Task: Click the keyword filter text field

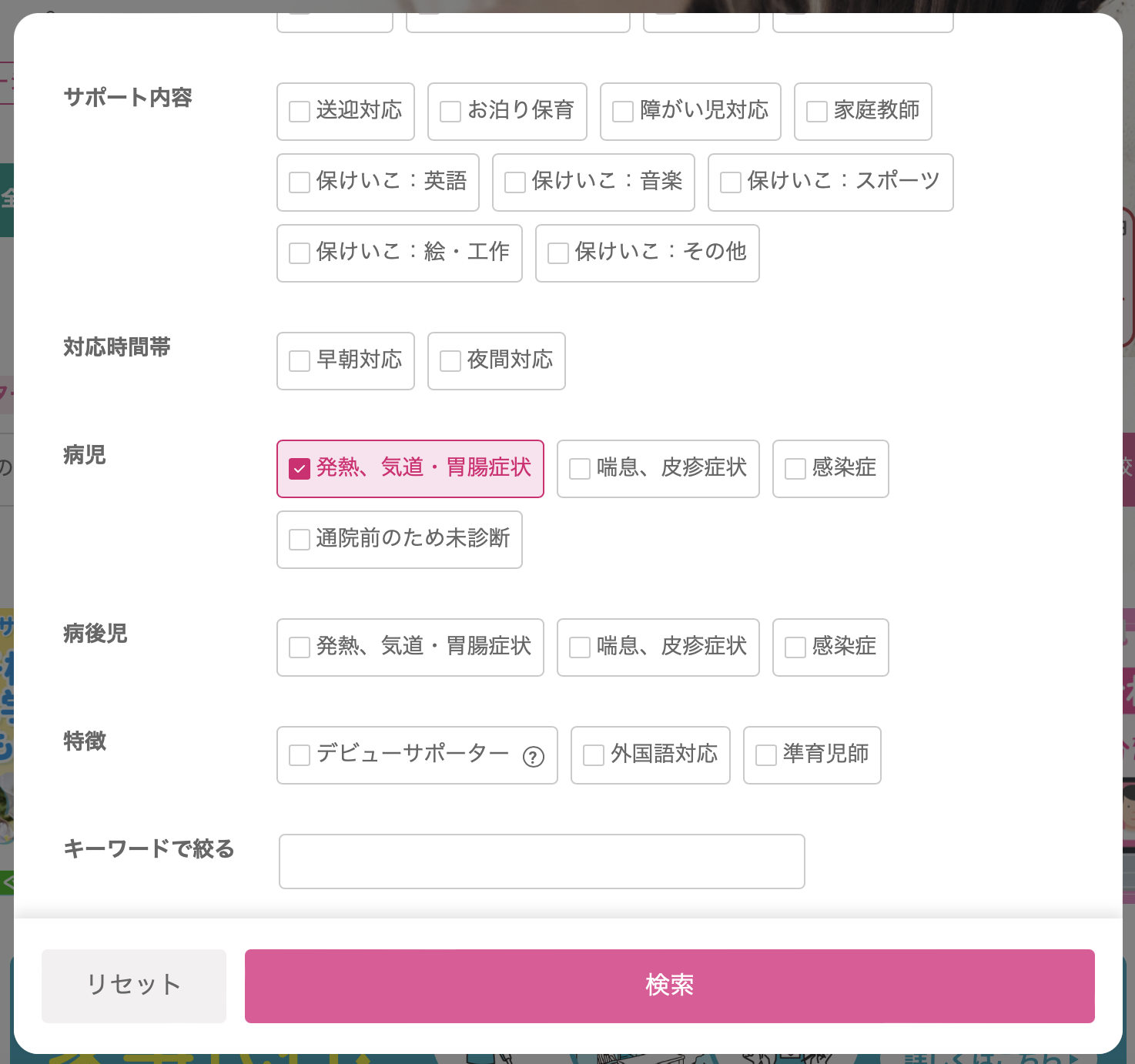Action: pos(541,862)
